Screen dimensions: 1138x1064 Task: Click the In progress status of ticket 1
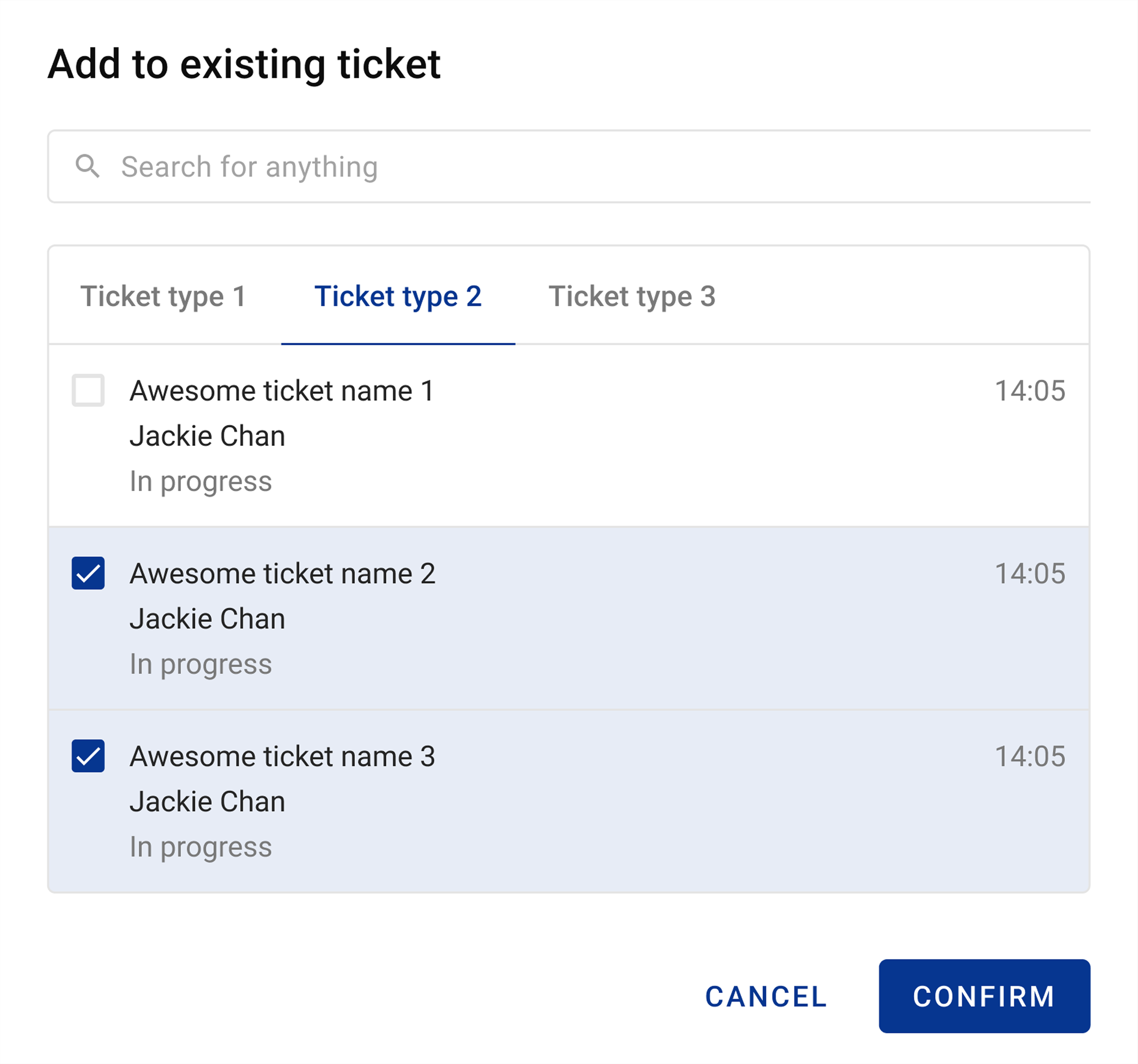pos(200,481)
